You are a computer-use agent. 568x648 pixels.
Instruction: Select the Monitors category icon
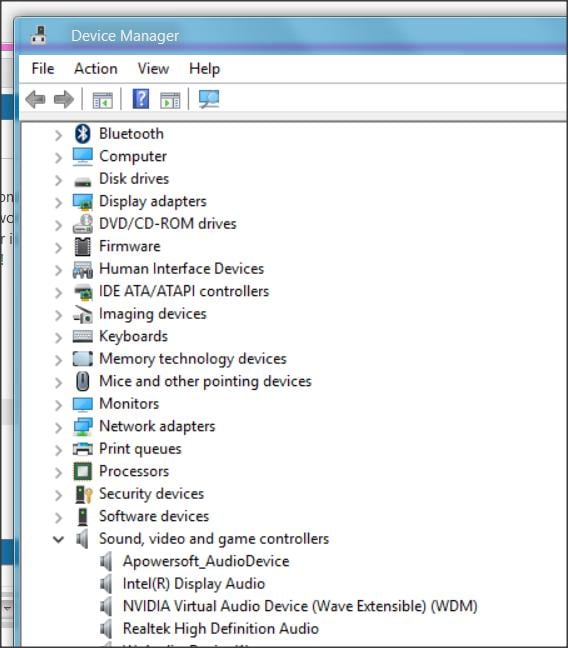83,404
